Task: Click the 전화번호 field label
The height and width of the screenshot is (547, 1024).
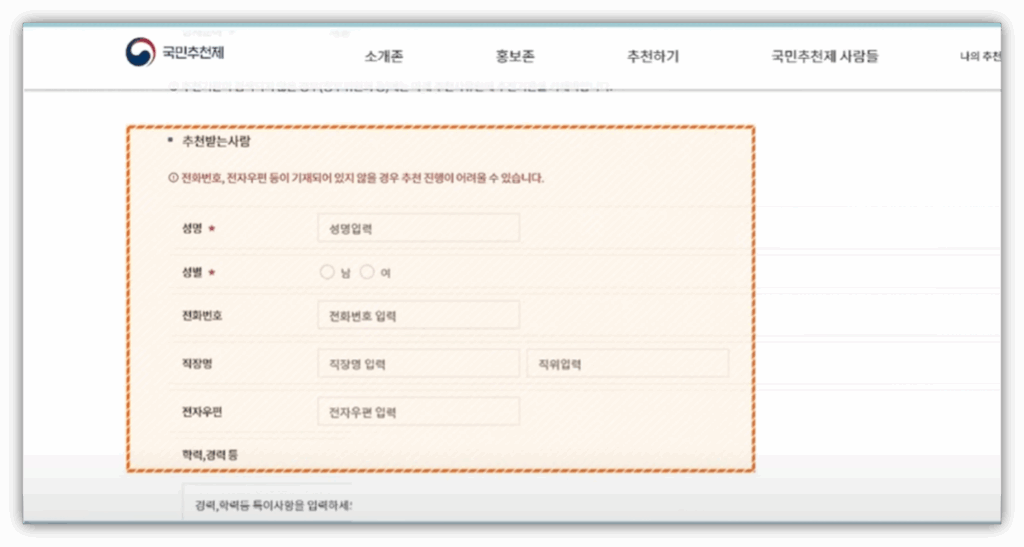Action: (202, 315)
